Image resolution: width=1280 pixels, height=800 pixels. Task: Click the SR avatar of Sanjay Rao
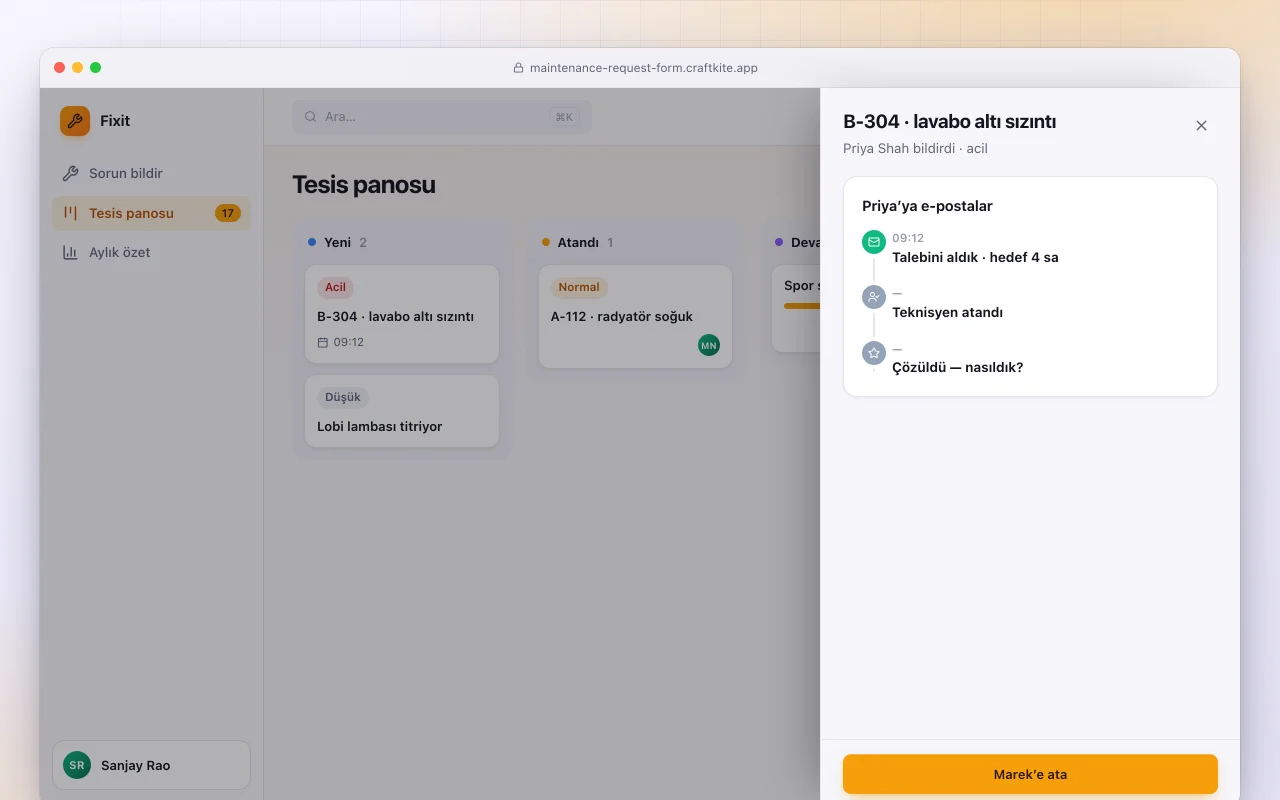(77, 765)
